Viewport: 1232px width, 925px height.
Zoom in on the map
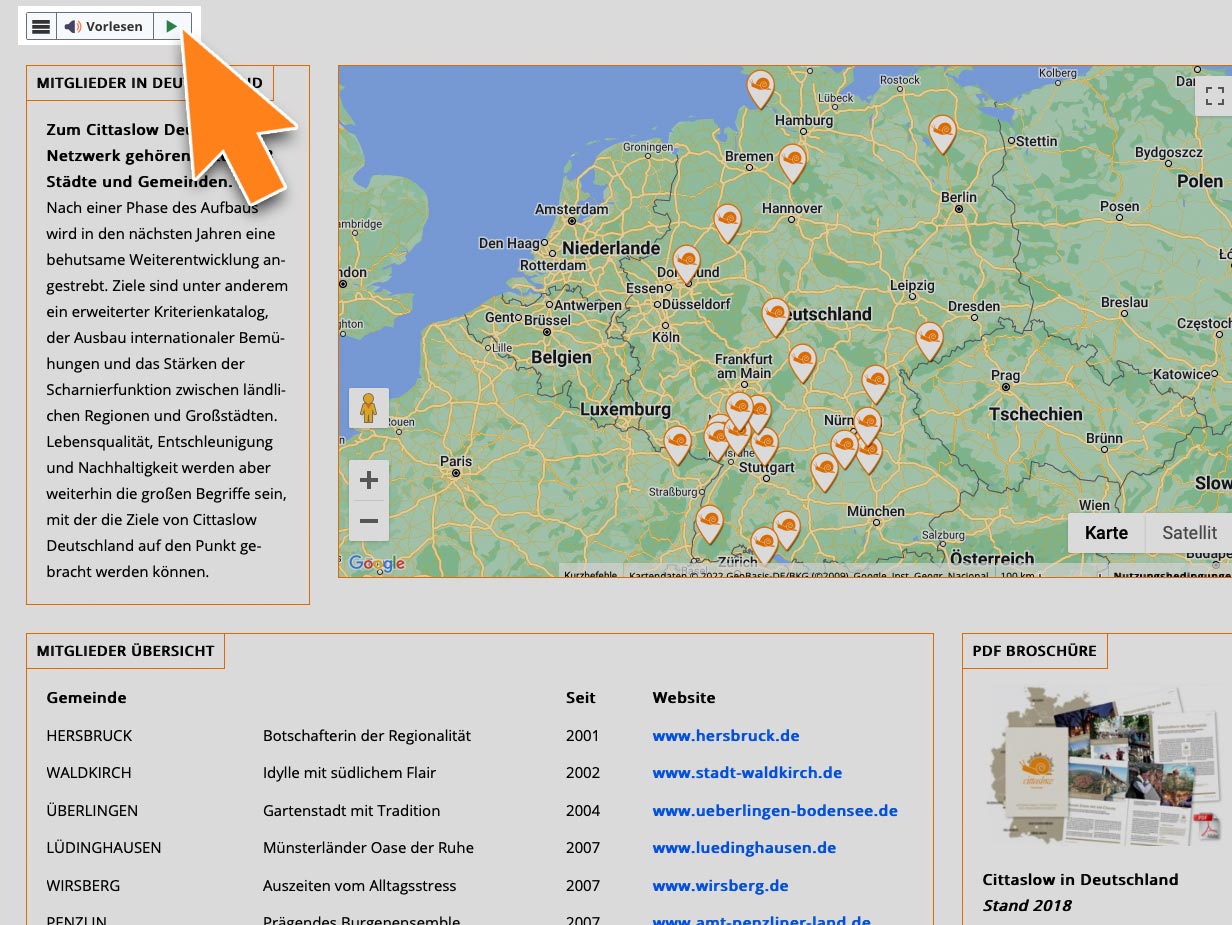(x=368, y=480)
